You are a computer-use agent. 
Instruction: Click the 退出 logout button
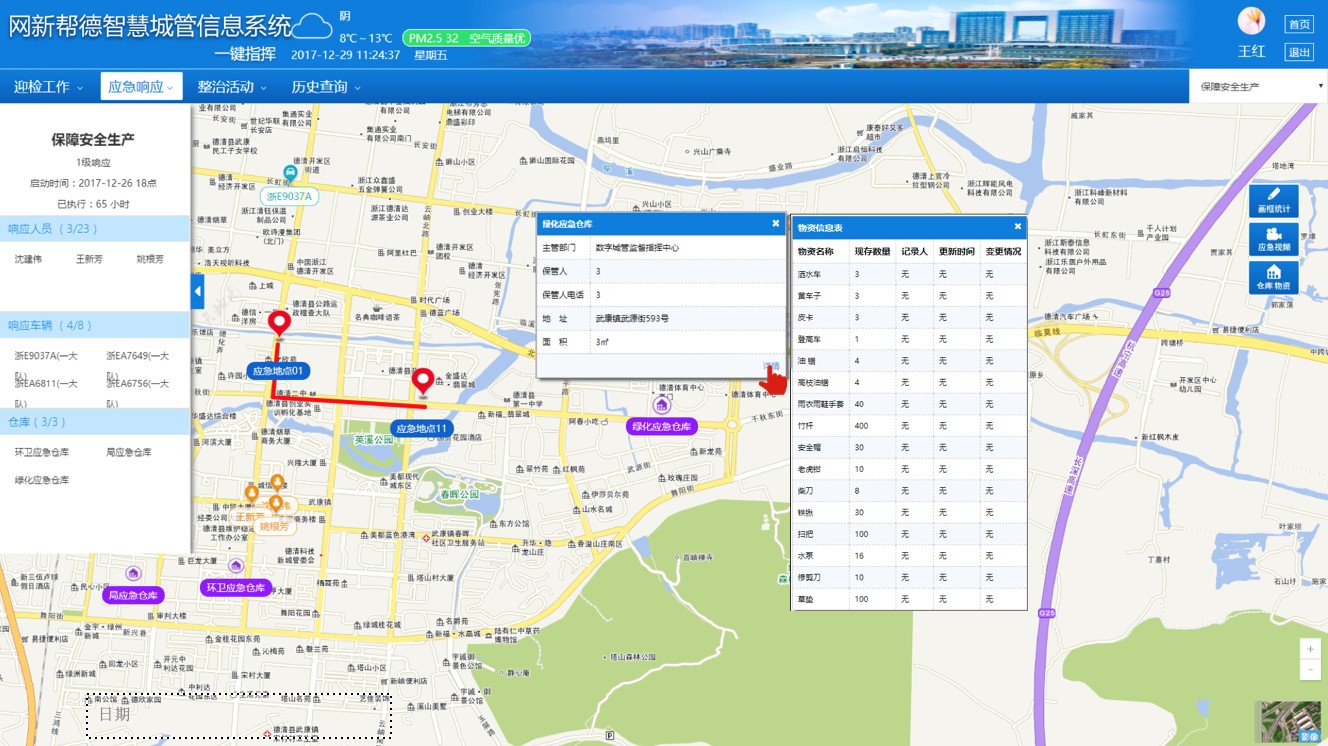[x=1299, y=52]
